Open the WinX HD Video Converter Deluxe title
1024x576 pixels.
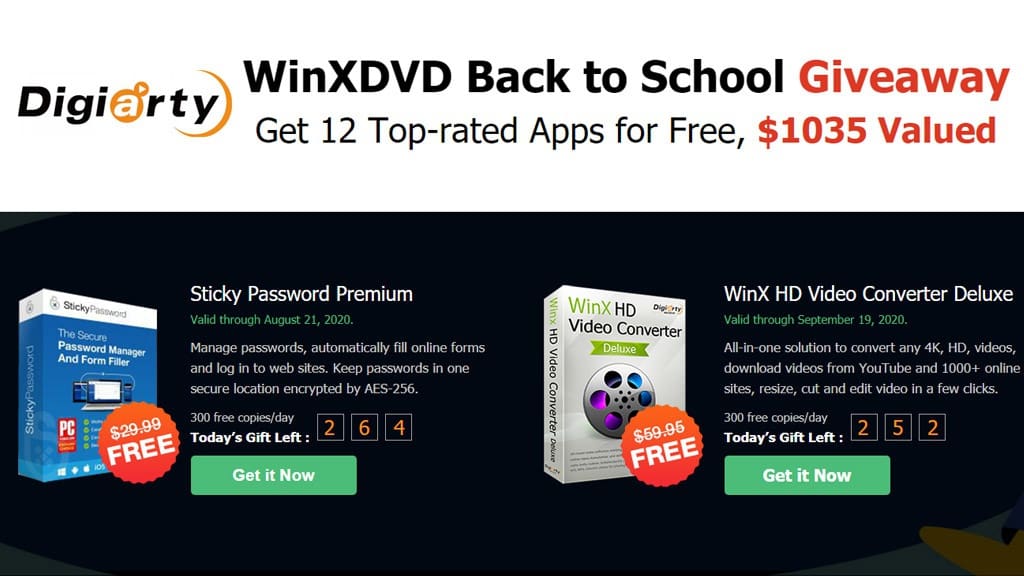[x=868, y=294]
